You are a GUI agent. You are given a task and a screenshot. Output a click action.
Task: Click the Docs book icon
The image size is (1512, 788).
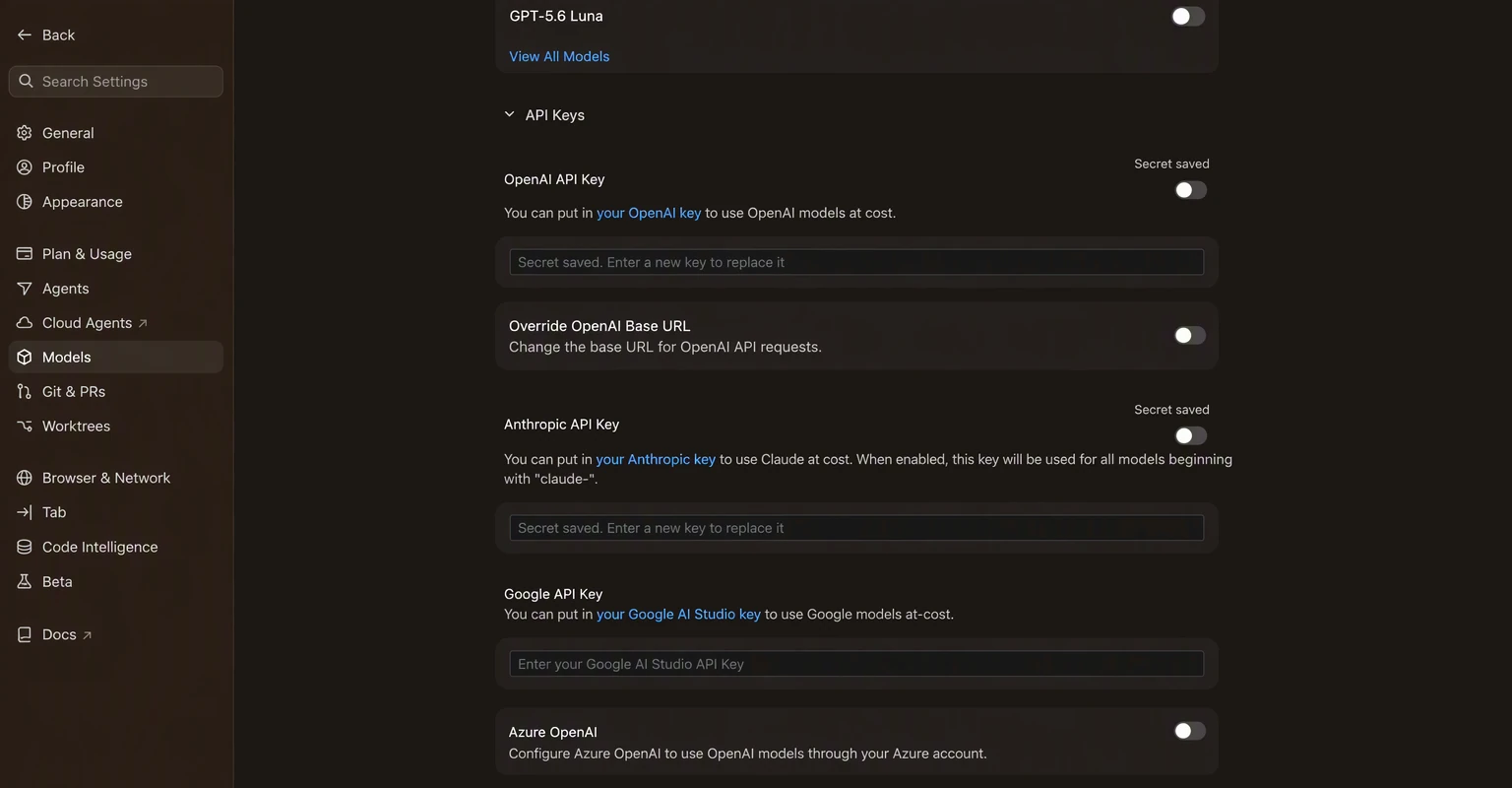point(25,634)
